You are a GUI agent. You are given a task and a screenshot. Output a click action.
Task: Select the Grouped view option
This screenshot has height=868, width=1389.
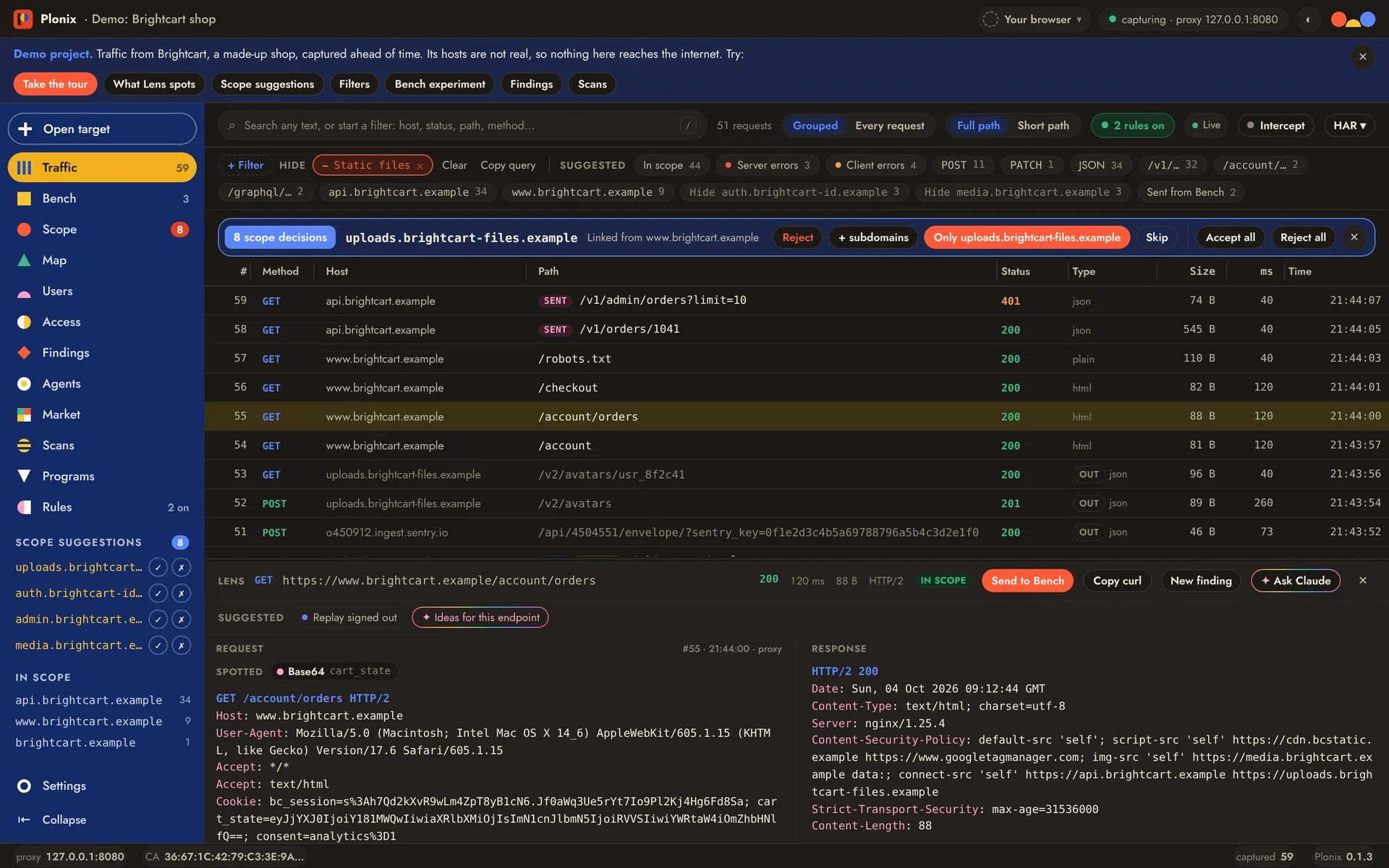click(x=815, y=125)
